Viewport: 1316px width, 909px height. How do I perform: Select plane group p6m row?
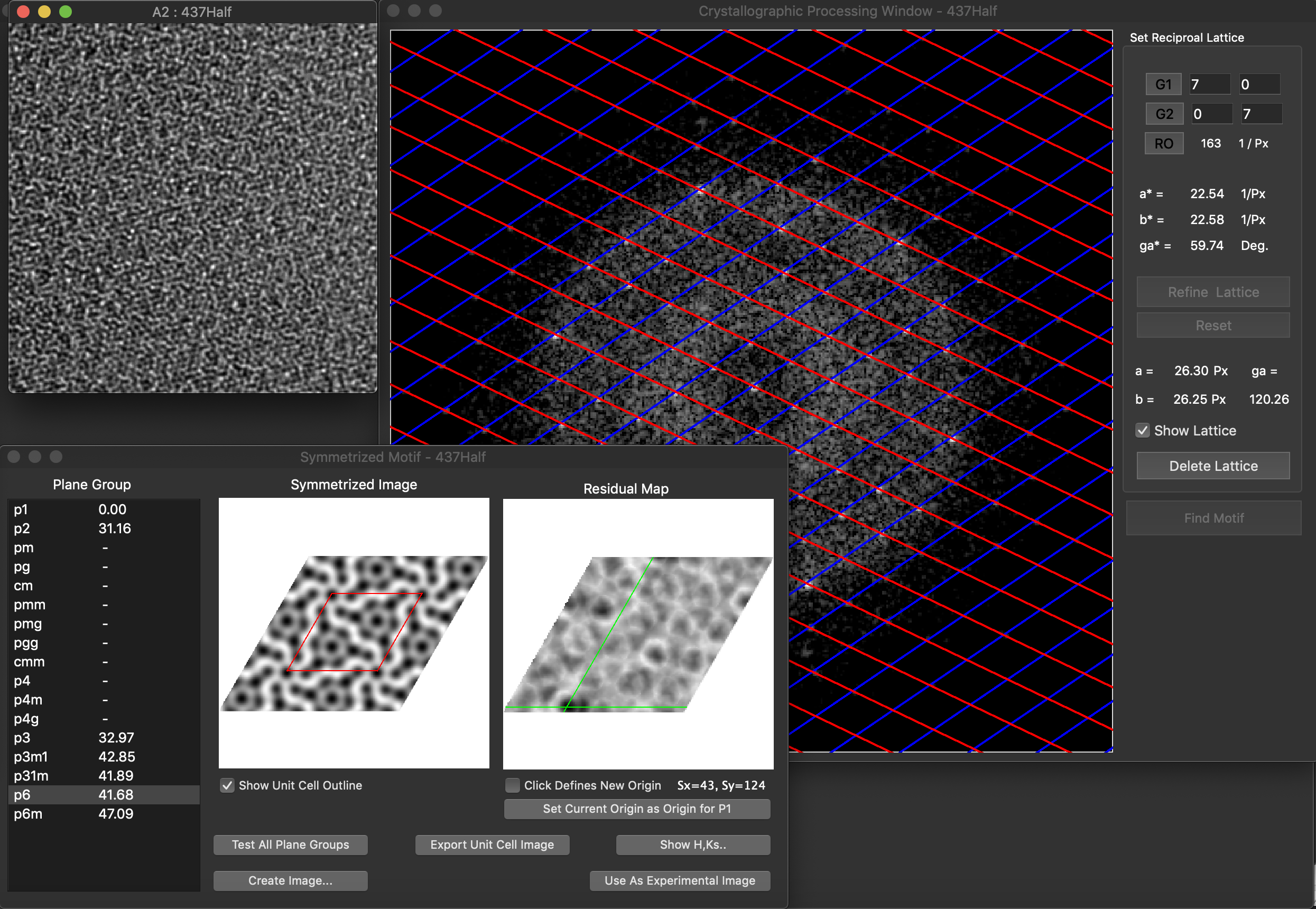click(104, 814)
